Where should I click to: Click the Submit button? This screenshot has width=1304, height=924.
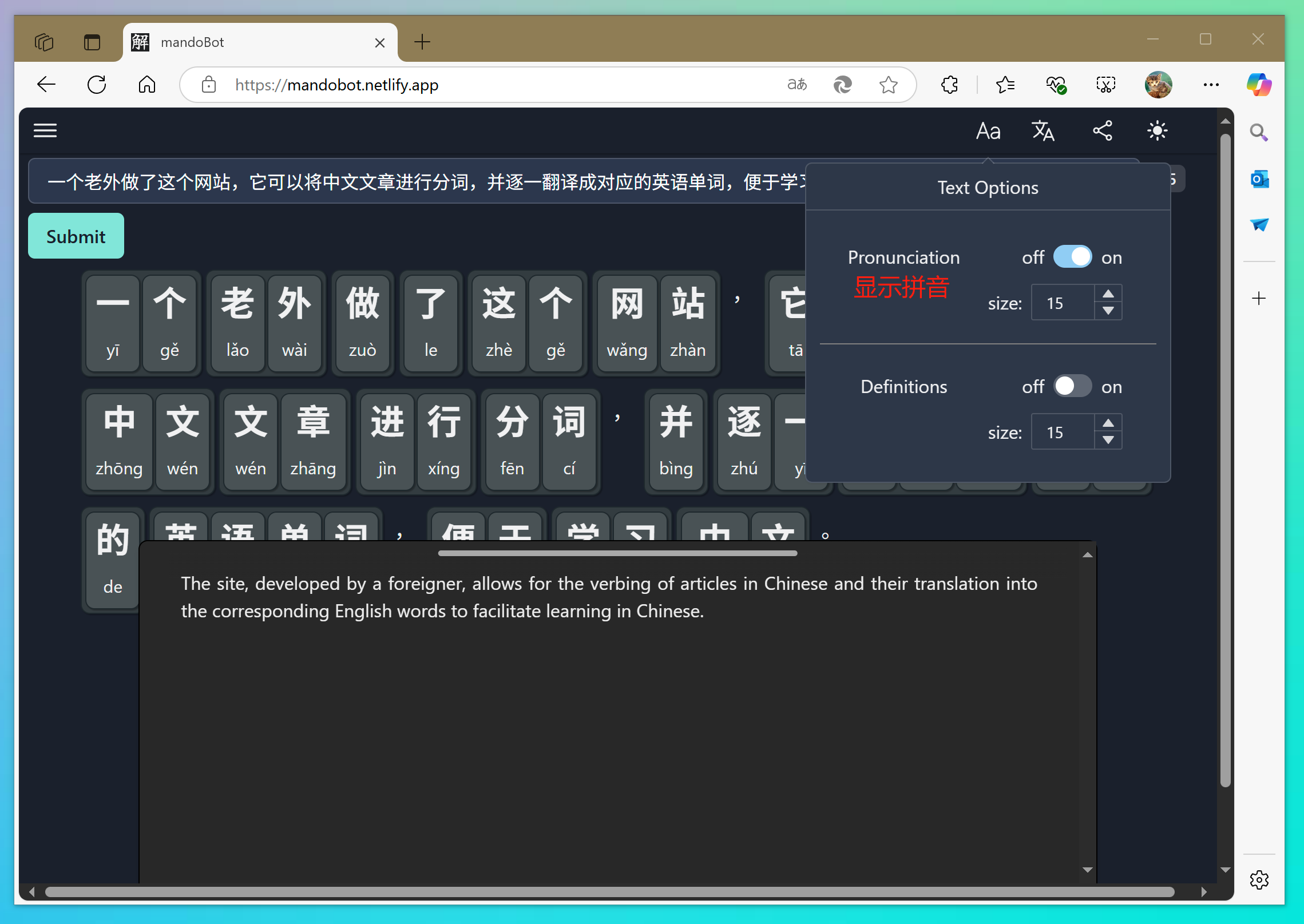tap(76, 236)
